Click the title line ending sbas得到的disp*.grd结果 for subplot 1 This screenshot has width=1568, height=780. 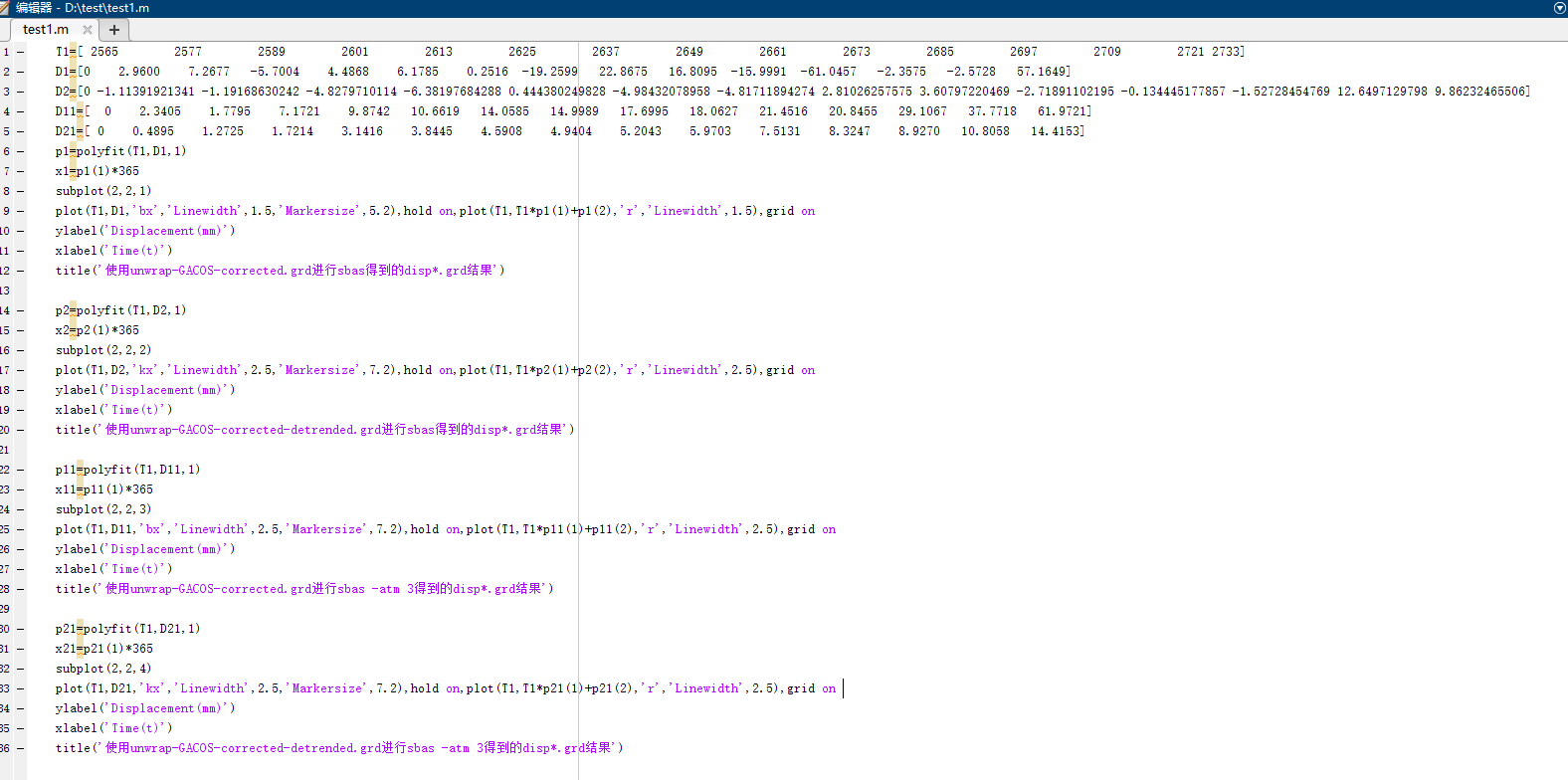(281, 271)
